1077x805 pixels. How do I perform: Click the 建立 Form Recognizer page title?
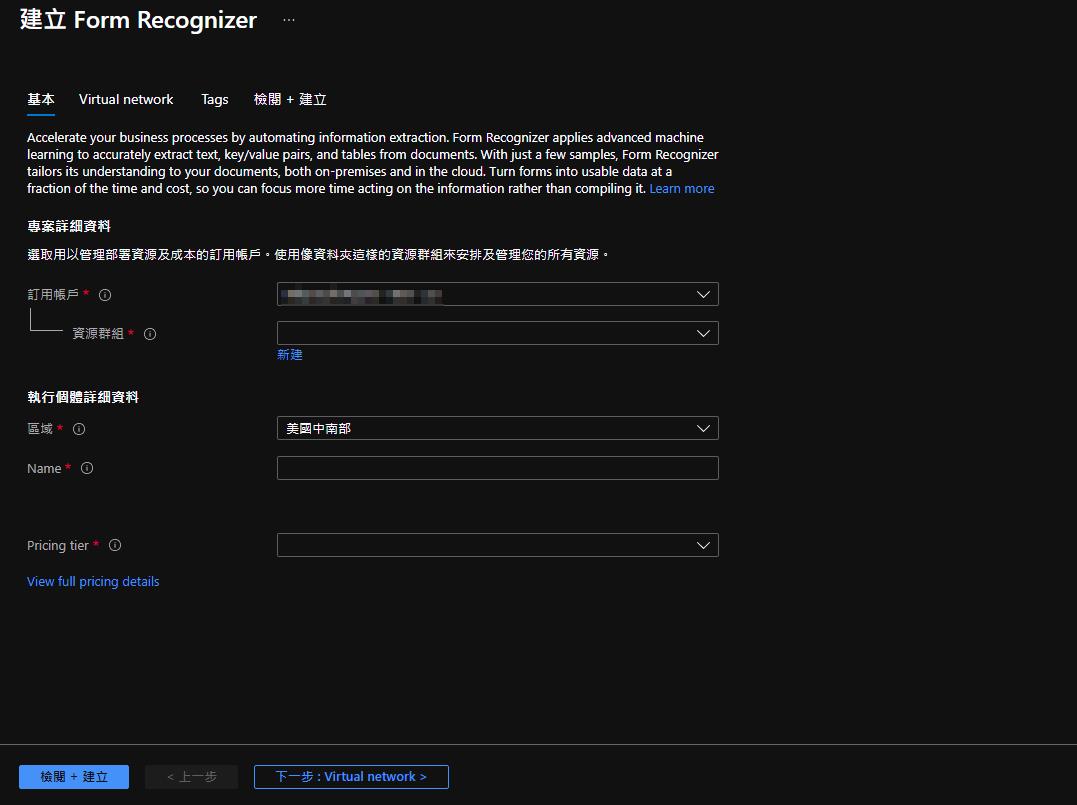[138, 20]
